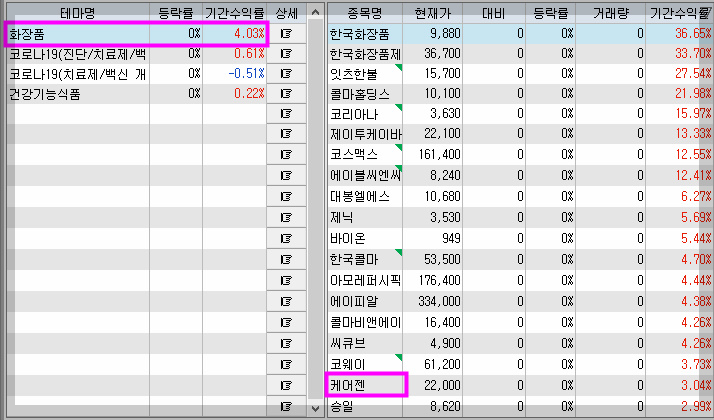714x420 pixels.
Task: Select stock 씨큐브
Action: 348,343
